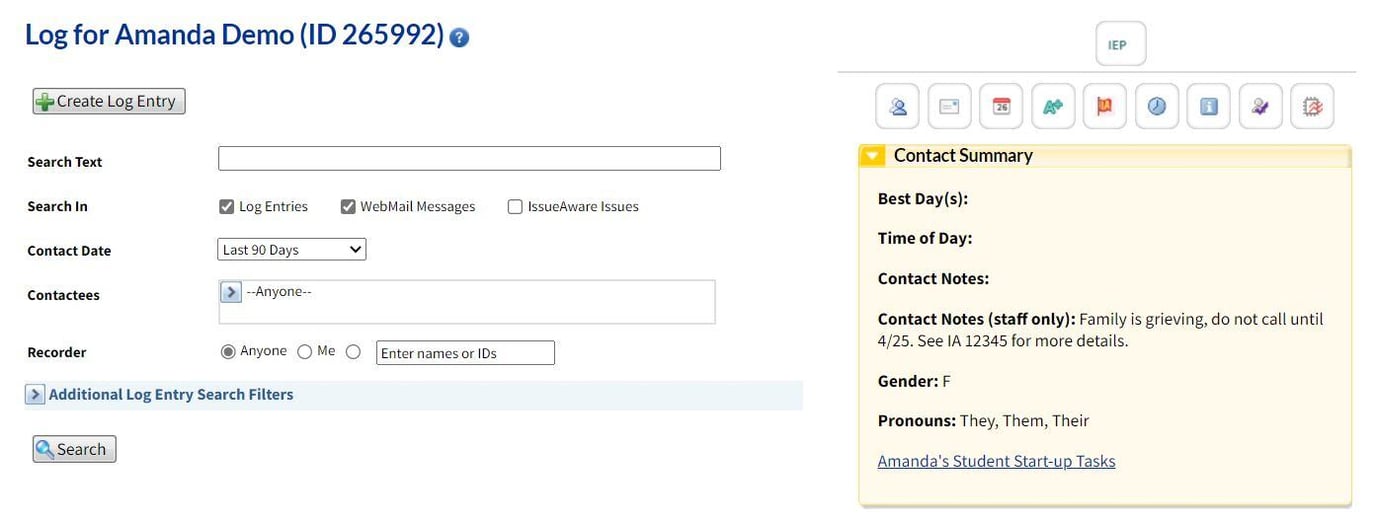Open the student profile person icon
The width and height of the screenshot is (1376, 522).
click(x=898, y=106)
